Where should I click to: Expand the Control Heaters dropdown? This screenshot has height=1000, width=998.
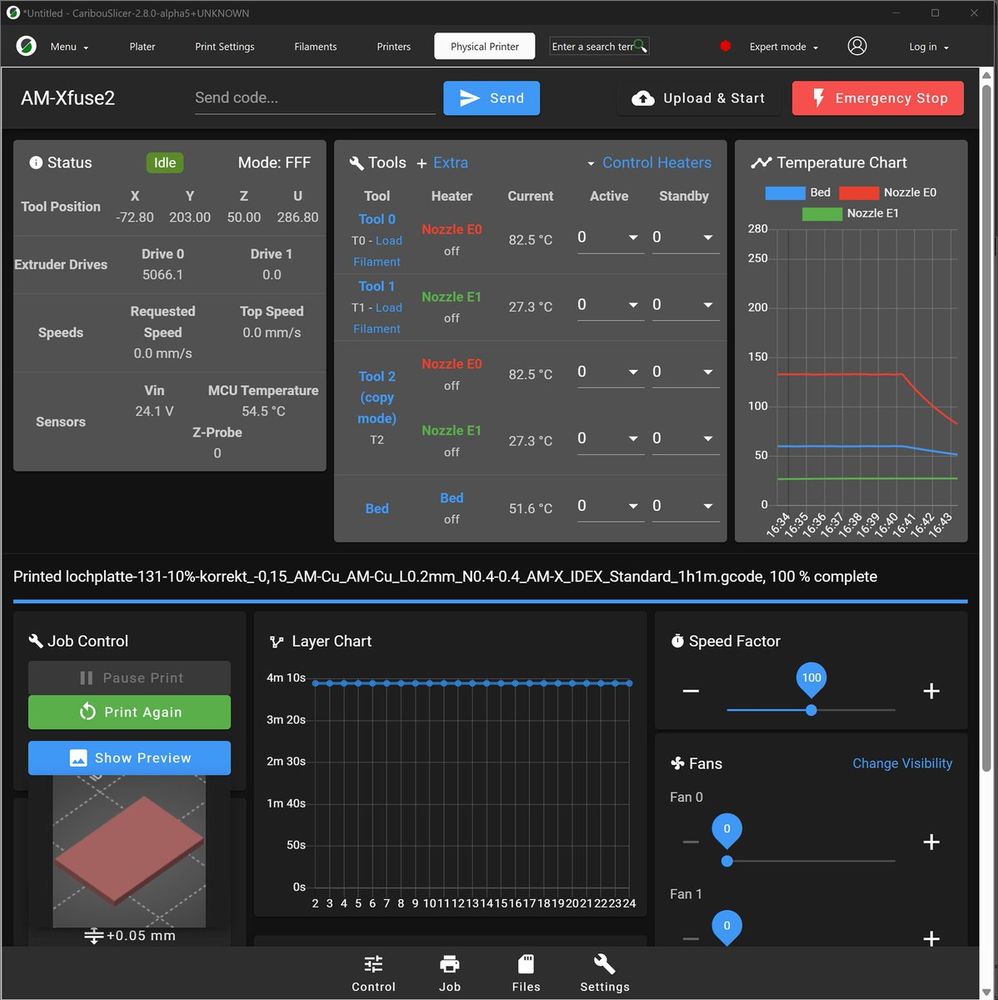(x=649, y=163)
